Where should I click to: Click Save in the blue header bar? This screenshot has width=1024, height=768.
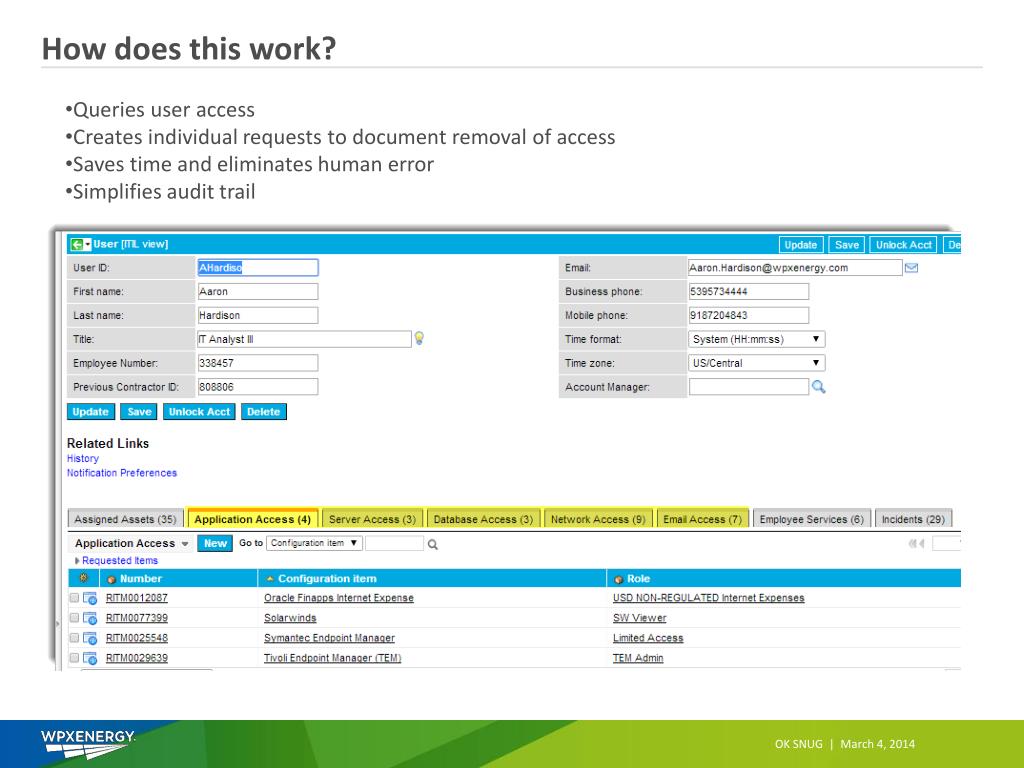(x=846, y=245)
